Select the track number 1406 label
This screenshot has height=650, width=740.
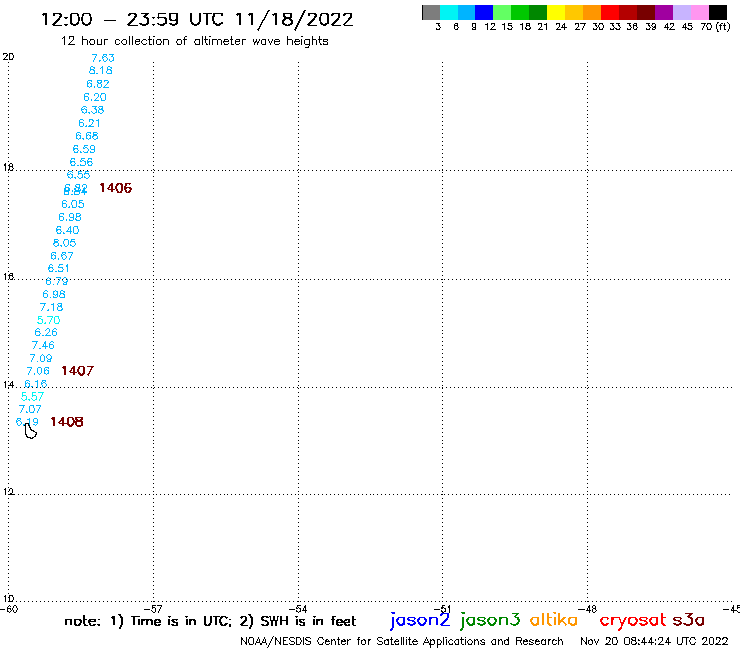tap(116, 188)
